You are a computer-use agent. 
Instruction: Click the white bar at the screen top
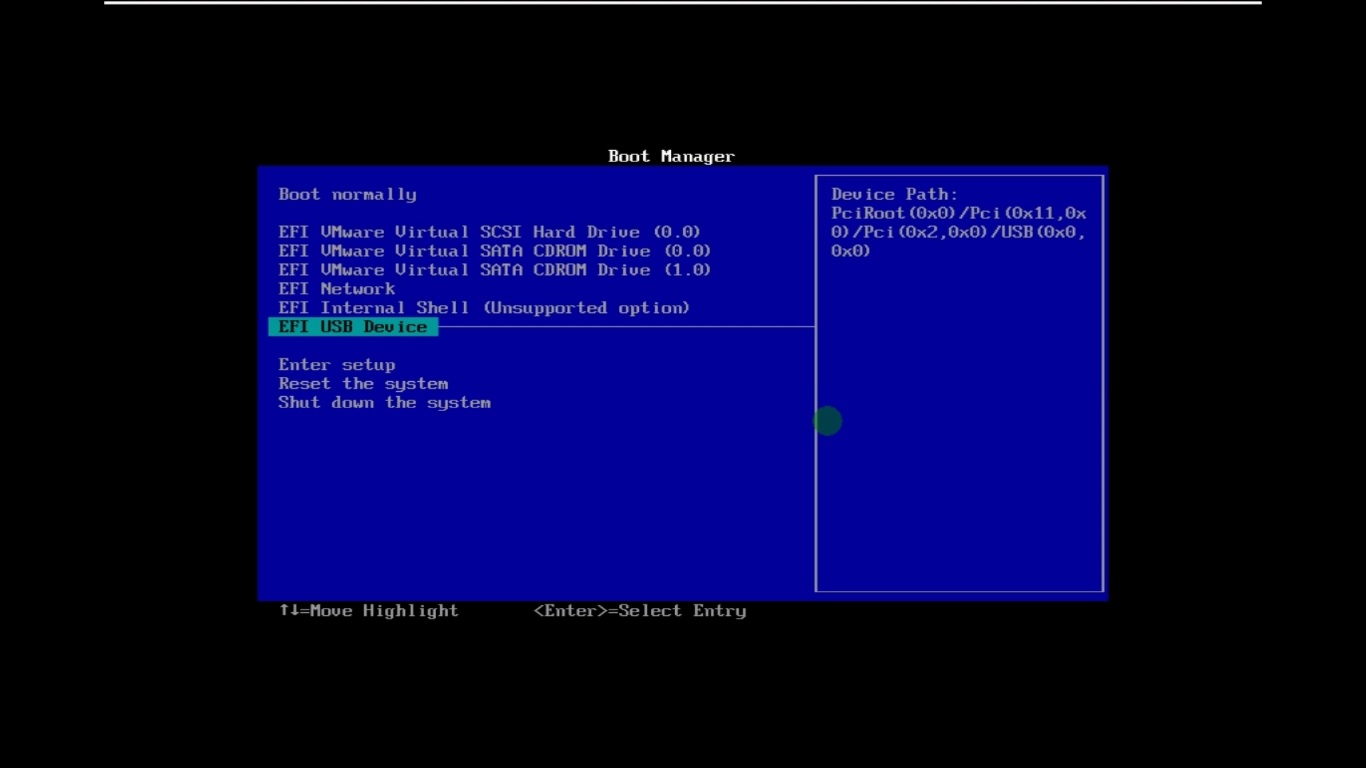[x=683, y=2]
